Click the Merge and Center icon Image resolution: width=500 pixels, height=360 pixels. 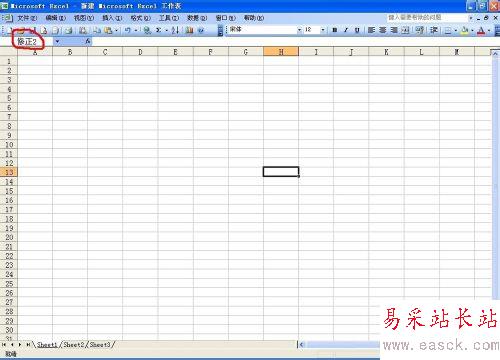click(405, 30)
